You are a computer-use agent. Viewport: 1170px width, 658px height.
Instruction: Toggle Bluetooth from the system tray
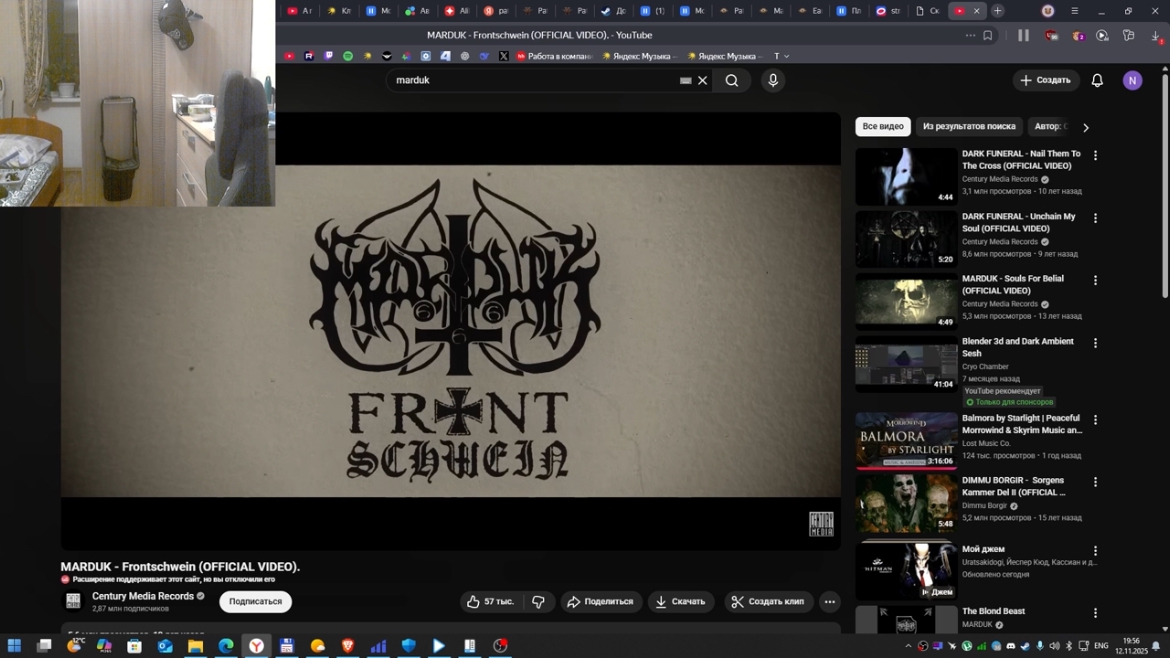[x=1069, y=646]
